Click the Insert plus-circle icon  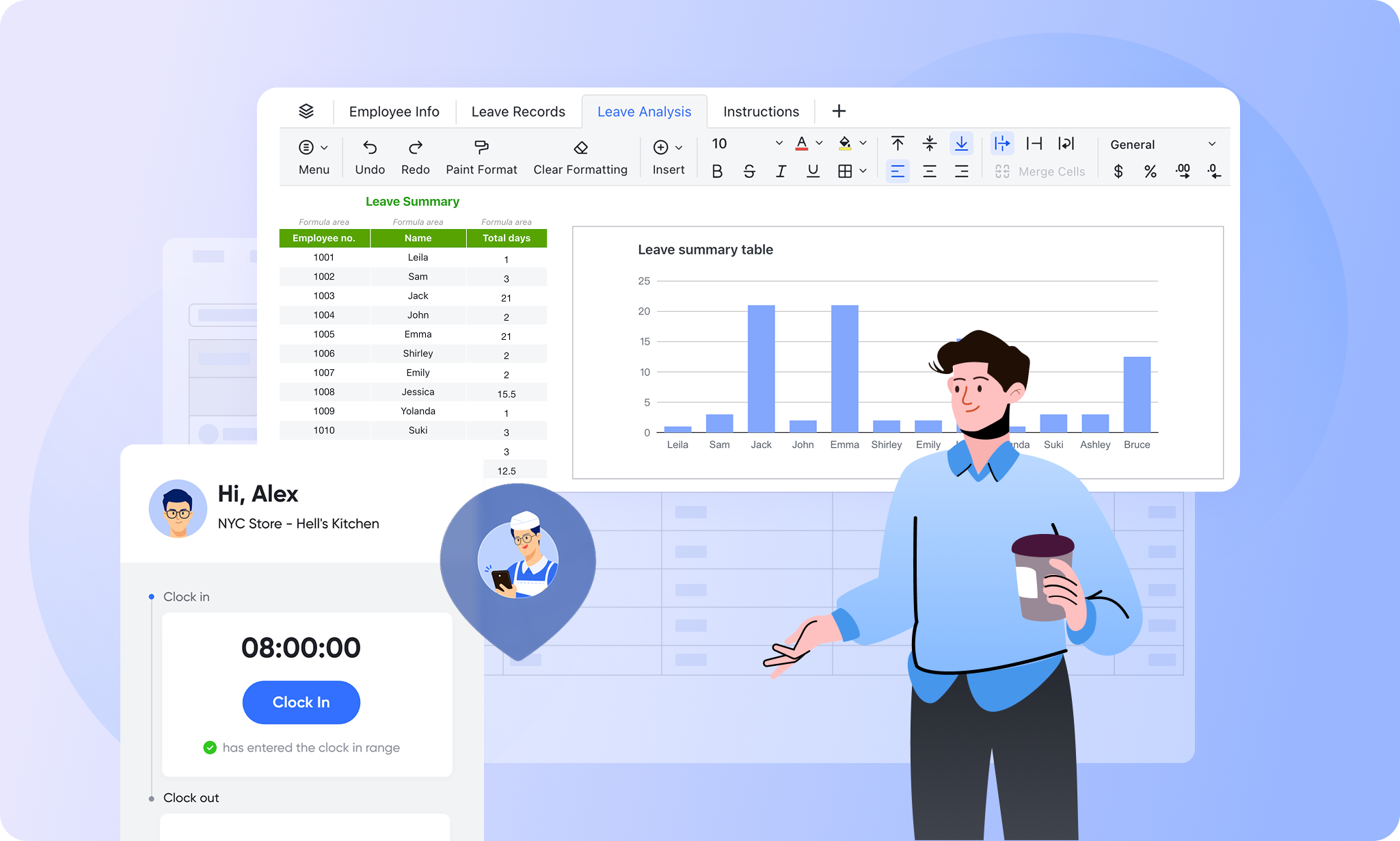coord(660,147)
